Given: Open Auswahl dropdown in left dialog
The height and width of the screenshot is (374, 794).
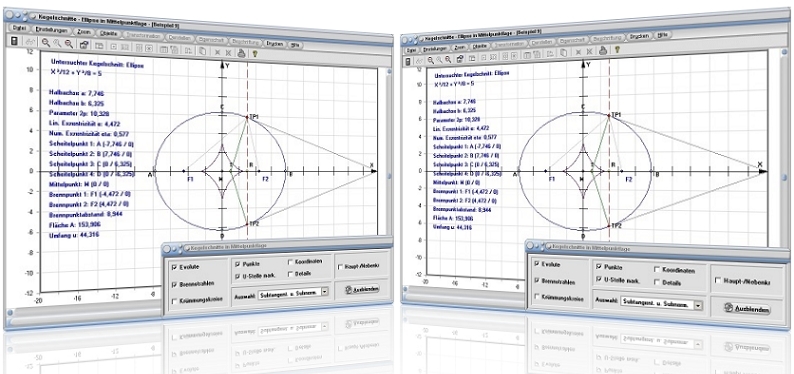Looking at the screenshot, I should pos(325,291).
